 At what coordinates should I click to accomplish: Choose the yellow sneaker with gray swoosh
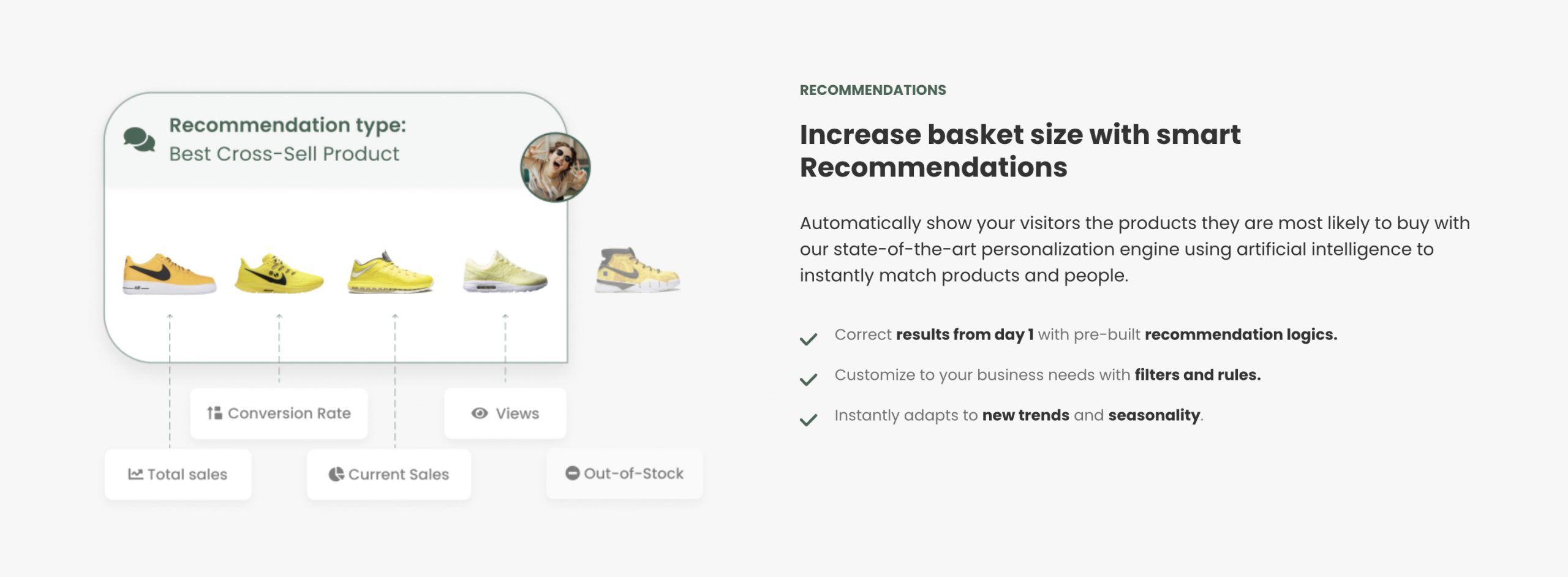390,273
